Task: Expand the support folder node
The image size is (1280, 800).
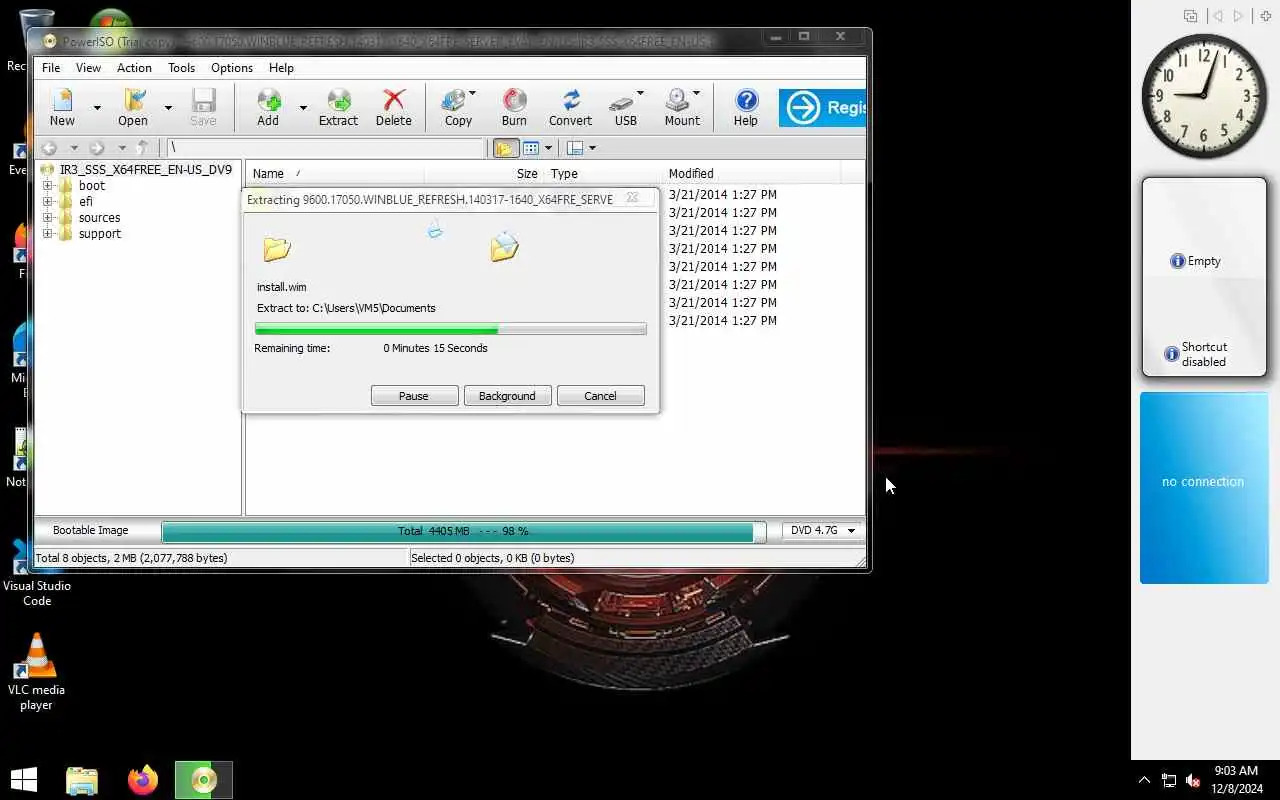Action: click(x=47, y=234)
